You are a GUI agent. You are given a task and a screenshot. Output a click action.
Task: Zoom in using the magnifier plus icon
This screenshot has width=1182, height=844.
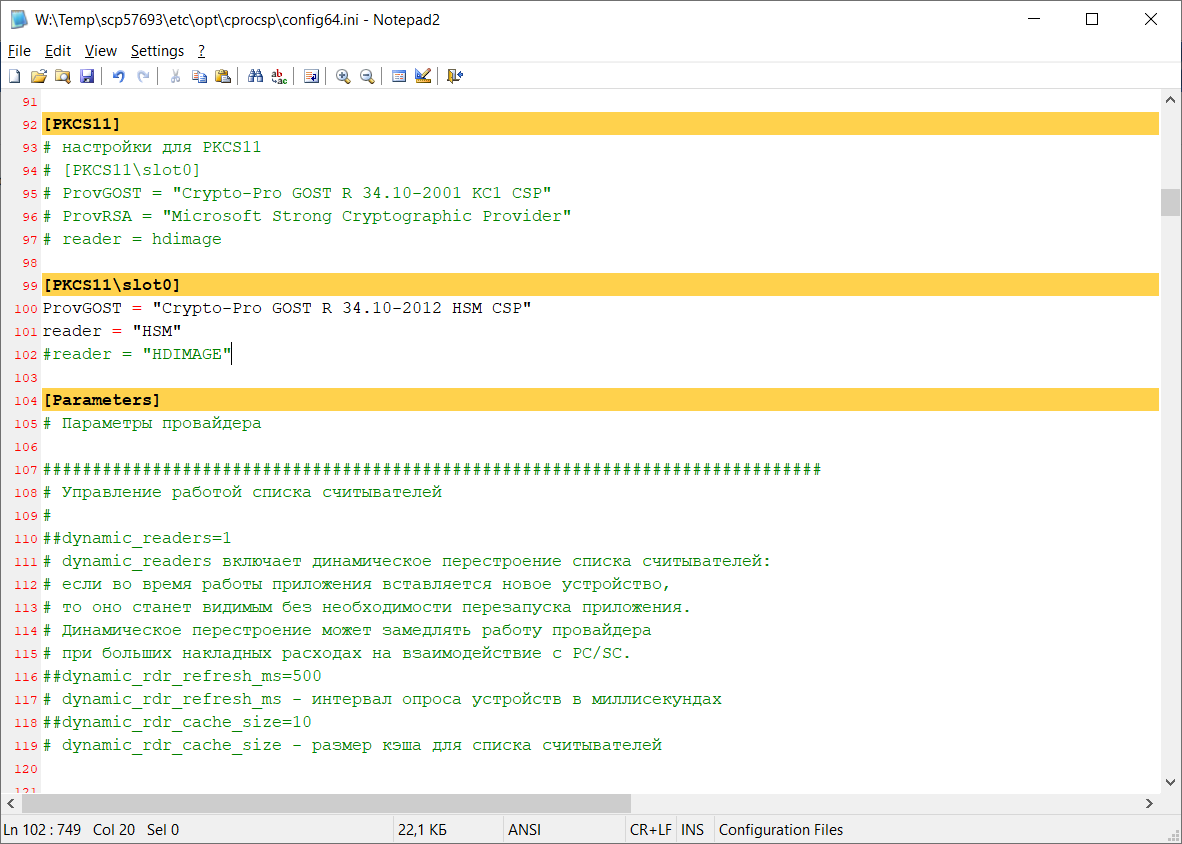point(343,76)
